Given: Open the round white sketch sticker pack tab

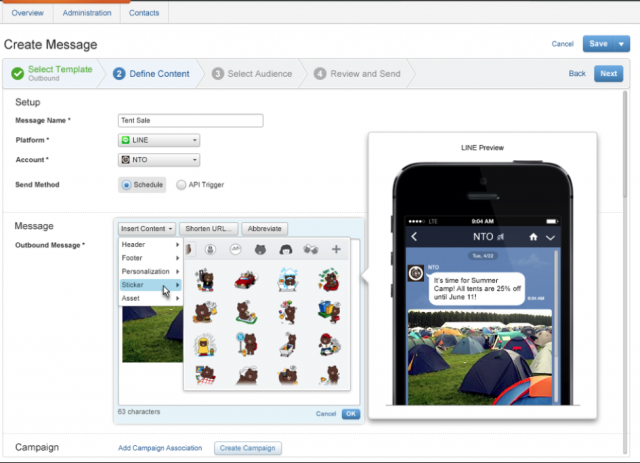Looking at the screenshot, I should (236, 249).
